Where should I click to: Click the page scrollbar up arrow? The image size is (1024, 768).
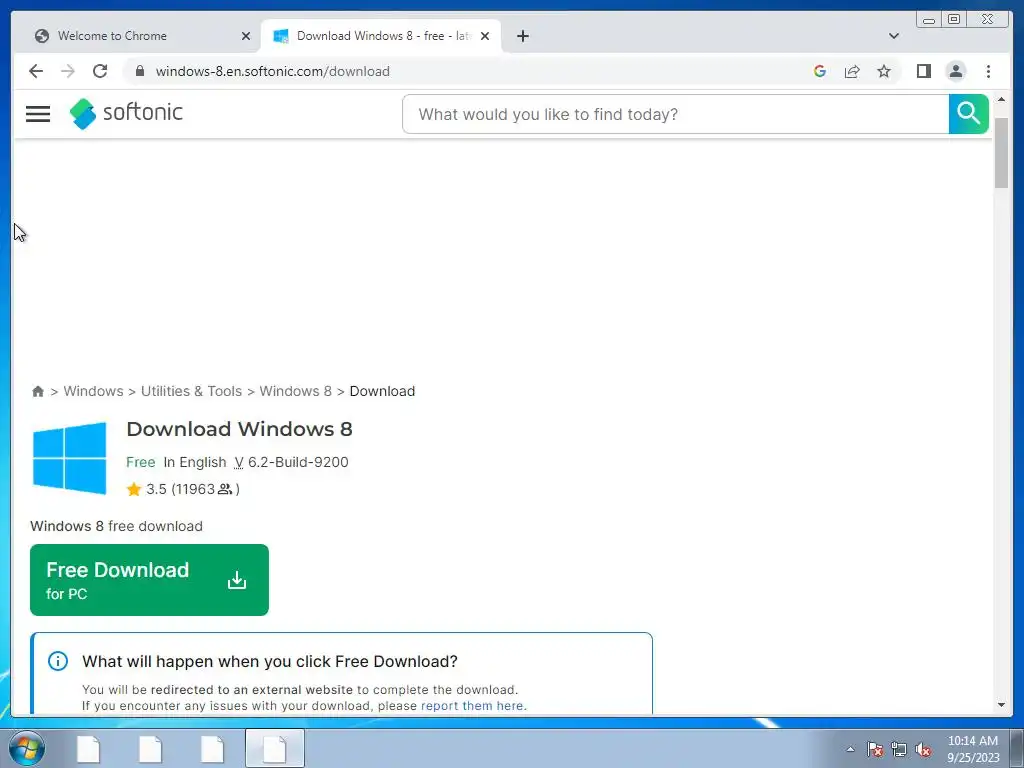(x=1001, y=99)
